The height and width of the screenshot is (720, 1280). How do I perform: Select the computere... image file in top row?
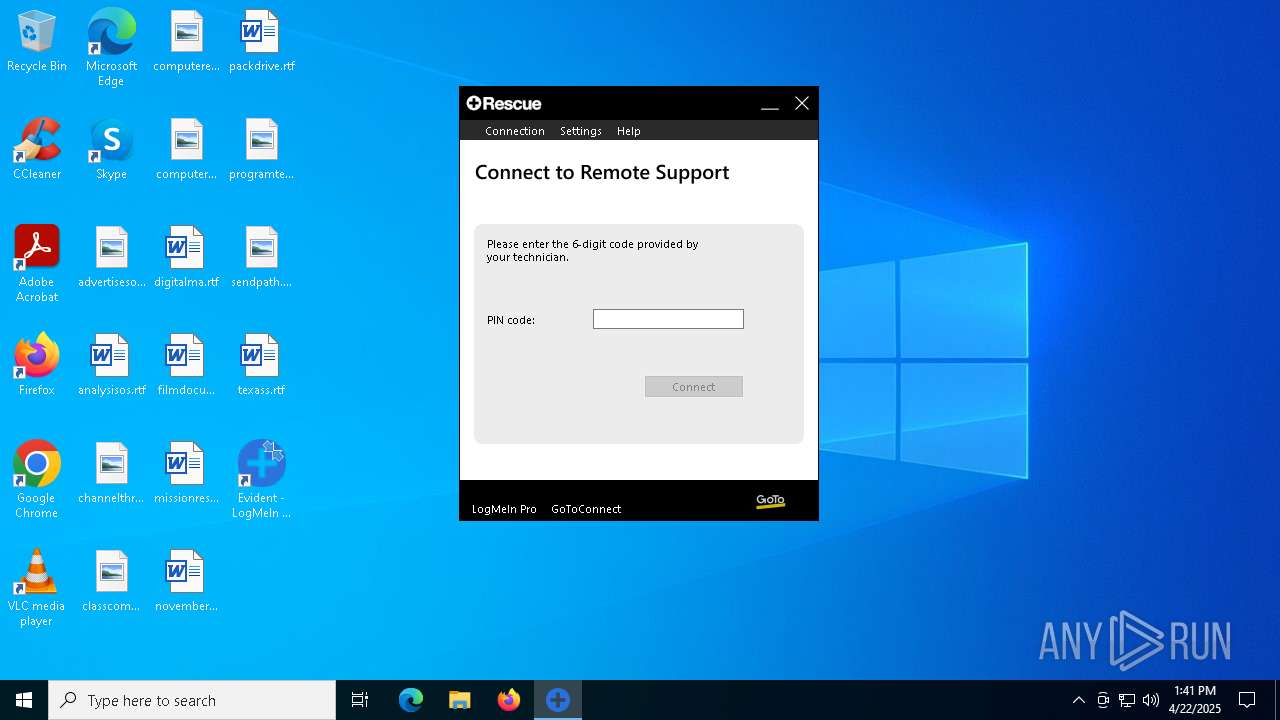(x=186, y=42)
